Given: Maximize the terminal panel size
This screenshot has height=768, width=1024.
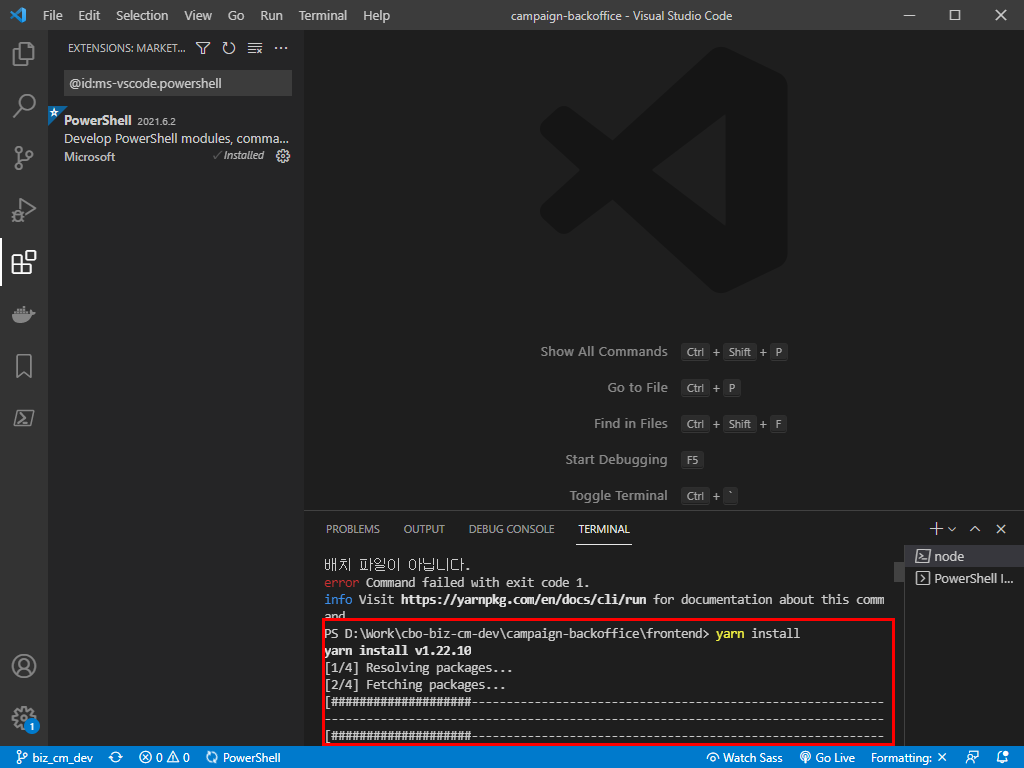Looking at the screenshot, I should 974,529.
